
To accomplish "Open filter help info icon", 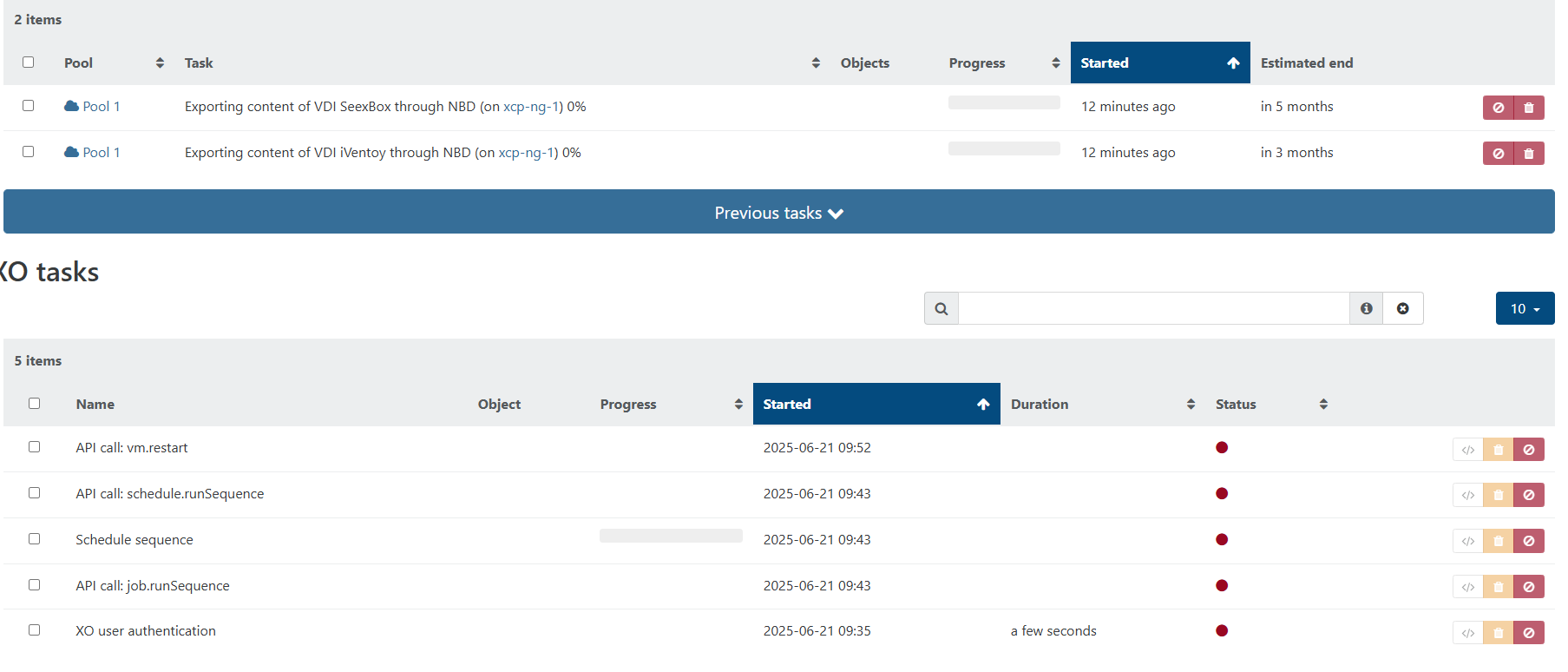I will tap(1366, 309).
